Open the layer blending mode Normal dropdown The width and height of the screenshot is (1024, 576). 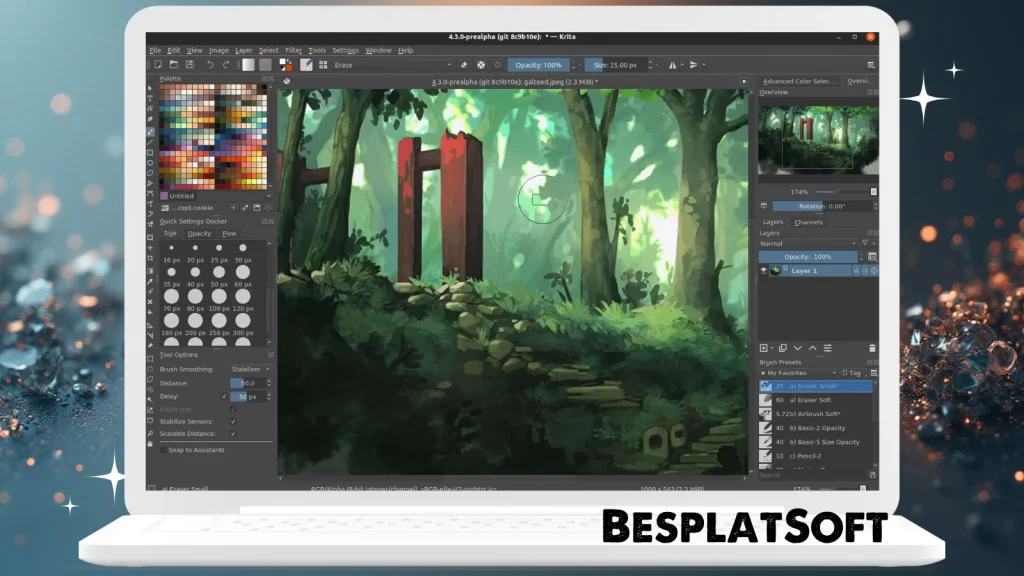[805, 243]
